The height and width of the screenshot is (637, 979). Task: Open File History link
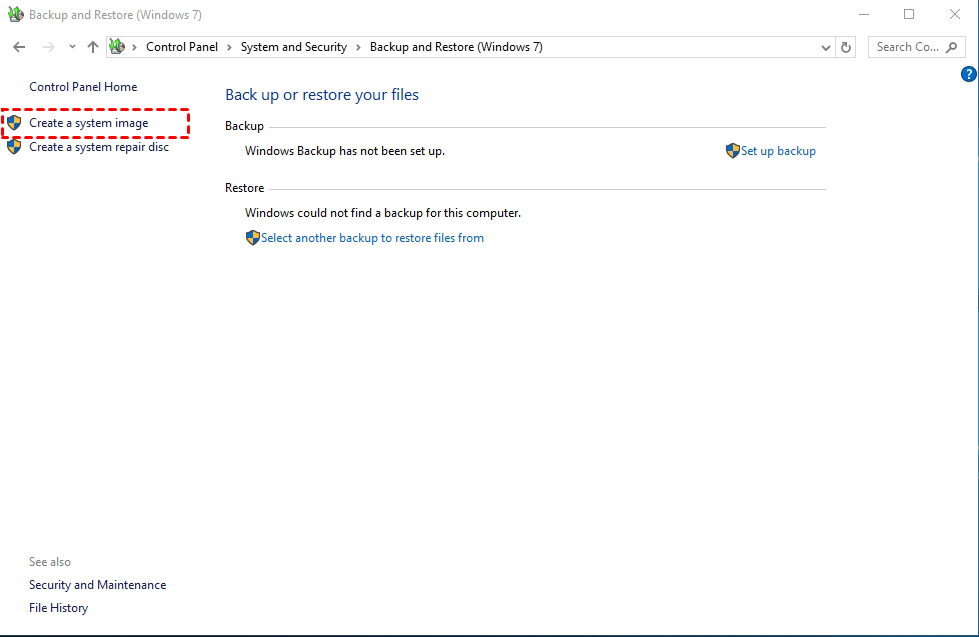(x=59, y=608)
